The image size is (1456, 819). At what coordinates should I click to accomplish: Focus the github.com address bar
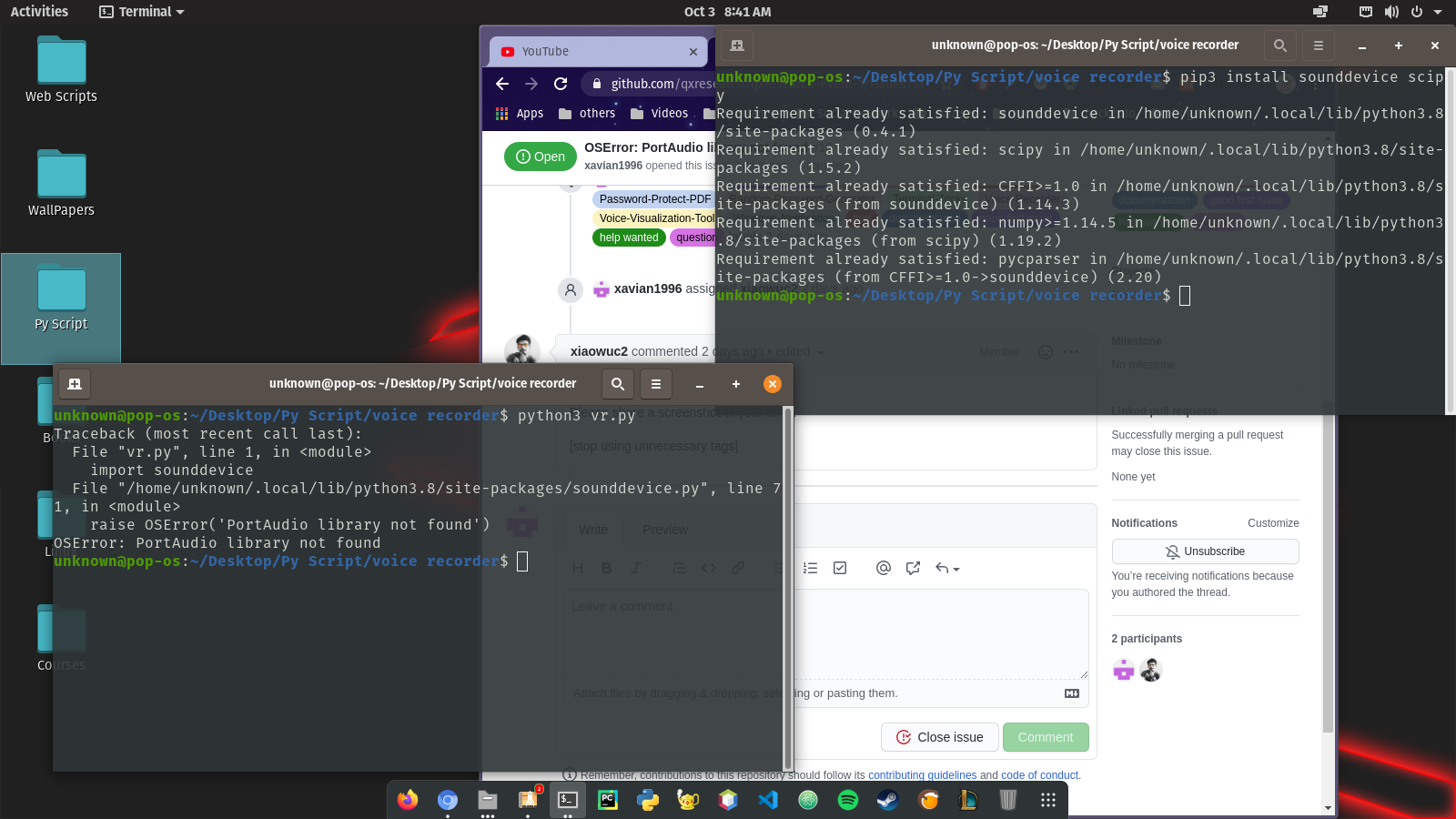click(x=662, y=84)
